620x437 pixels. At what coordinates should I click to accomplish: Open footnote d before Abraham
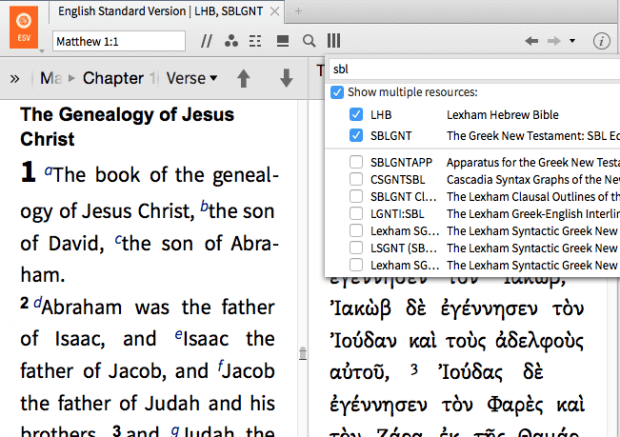38,303
